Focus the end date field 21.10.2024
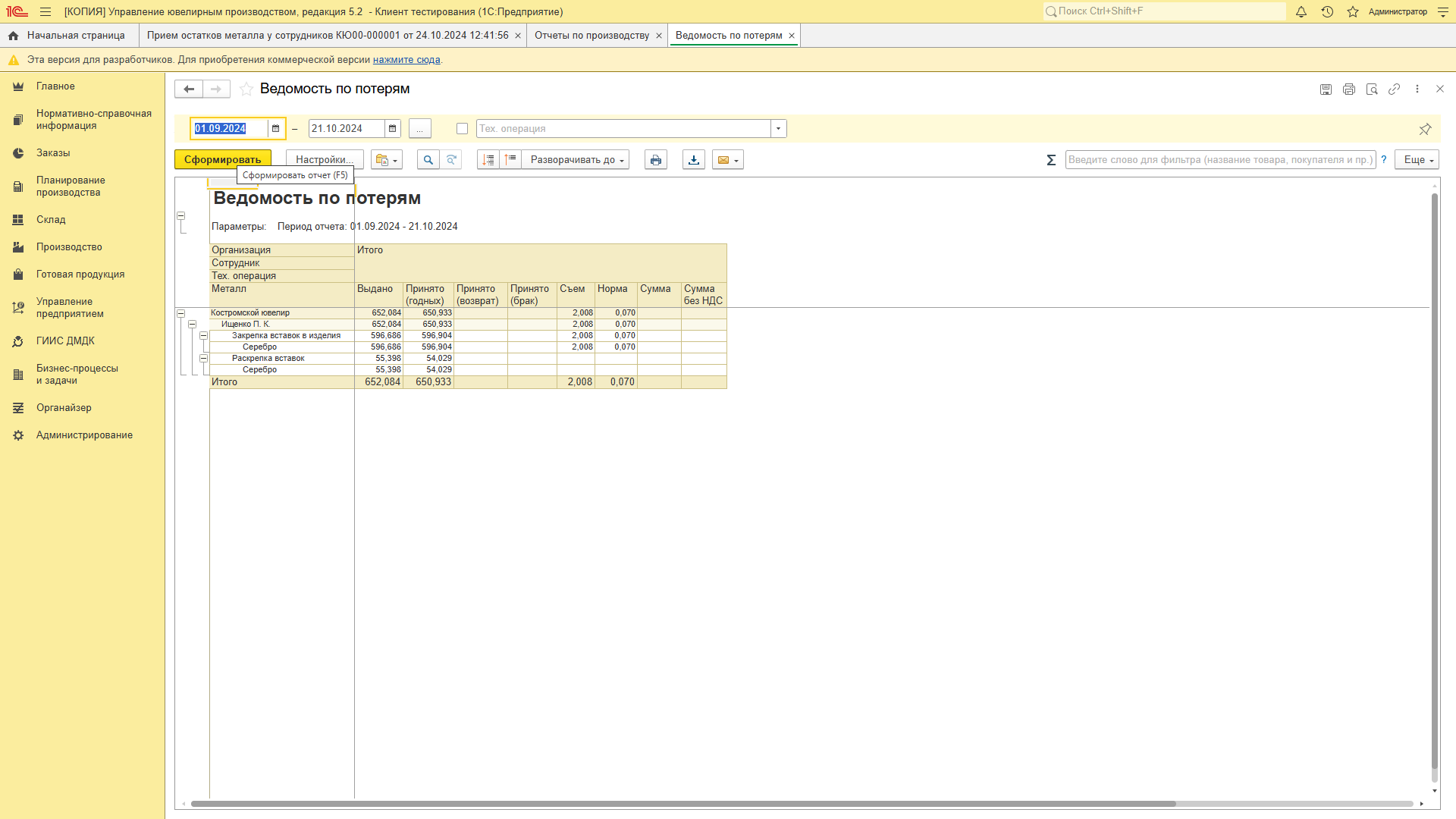 point(347,129)
